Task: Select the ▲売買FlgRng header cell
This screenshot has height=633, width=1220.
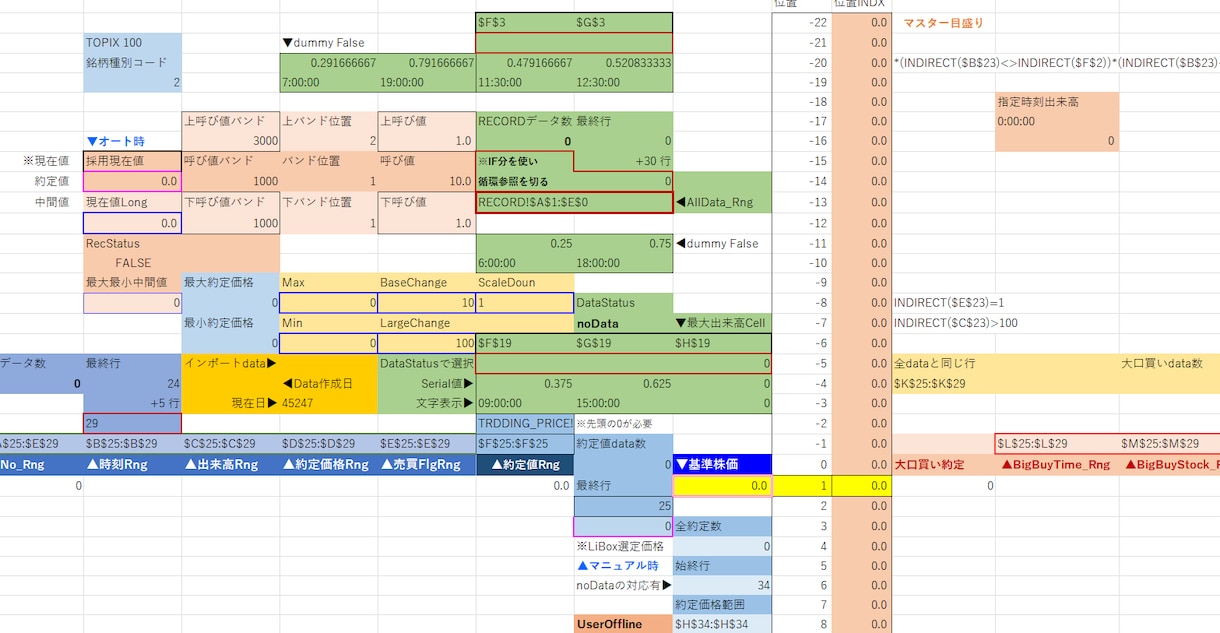Action: click(426, 464)
